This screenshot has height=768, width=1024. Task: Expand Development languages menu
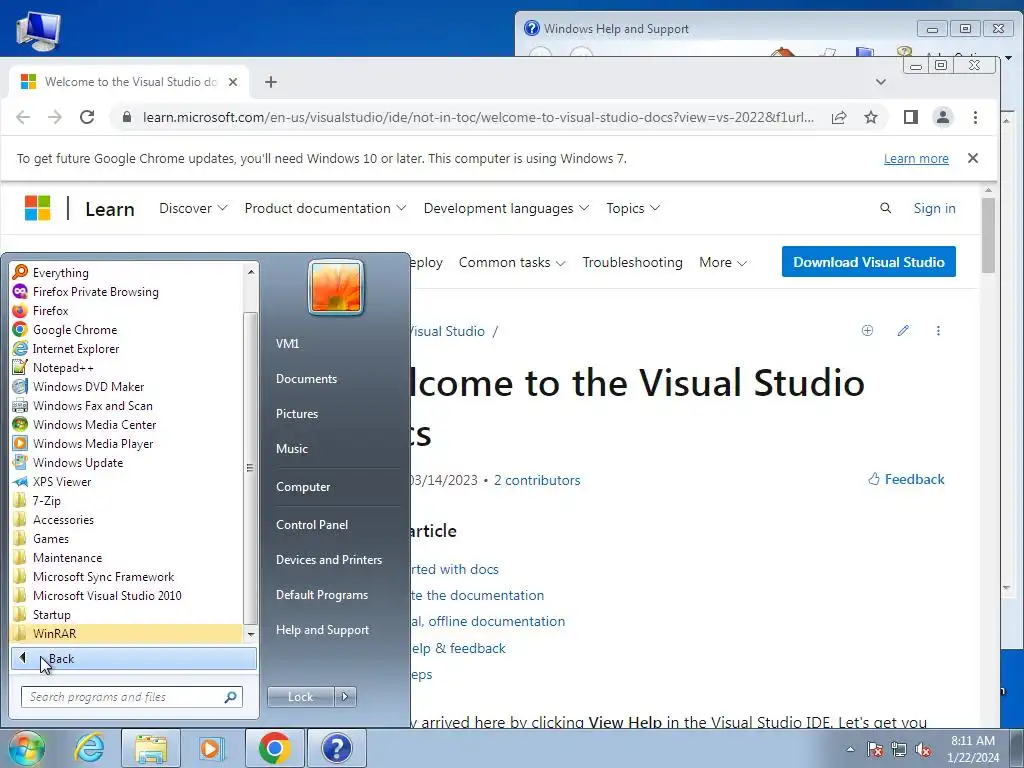506,208
